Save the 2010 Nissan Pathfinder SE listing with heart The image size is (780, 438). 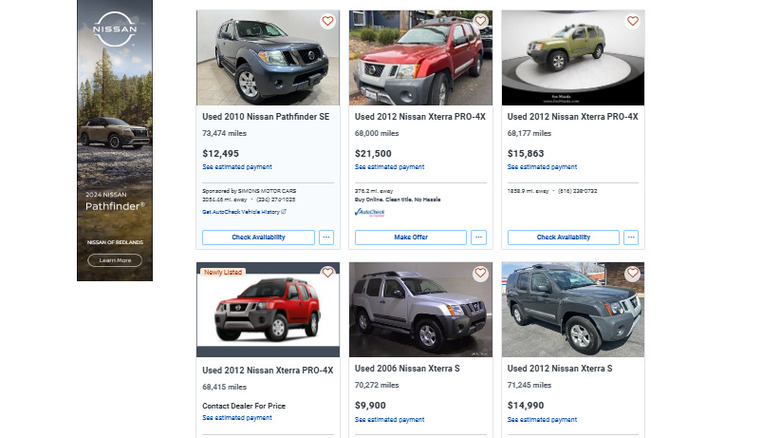click(328, 21)
